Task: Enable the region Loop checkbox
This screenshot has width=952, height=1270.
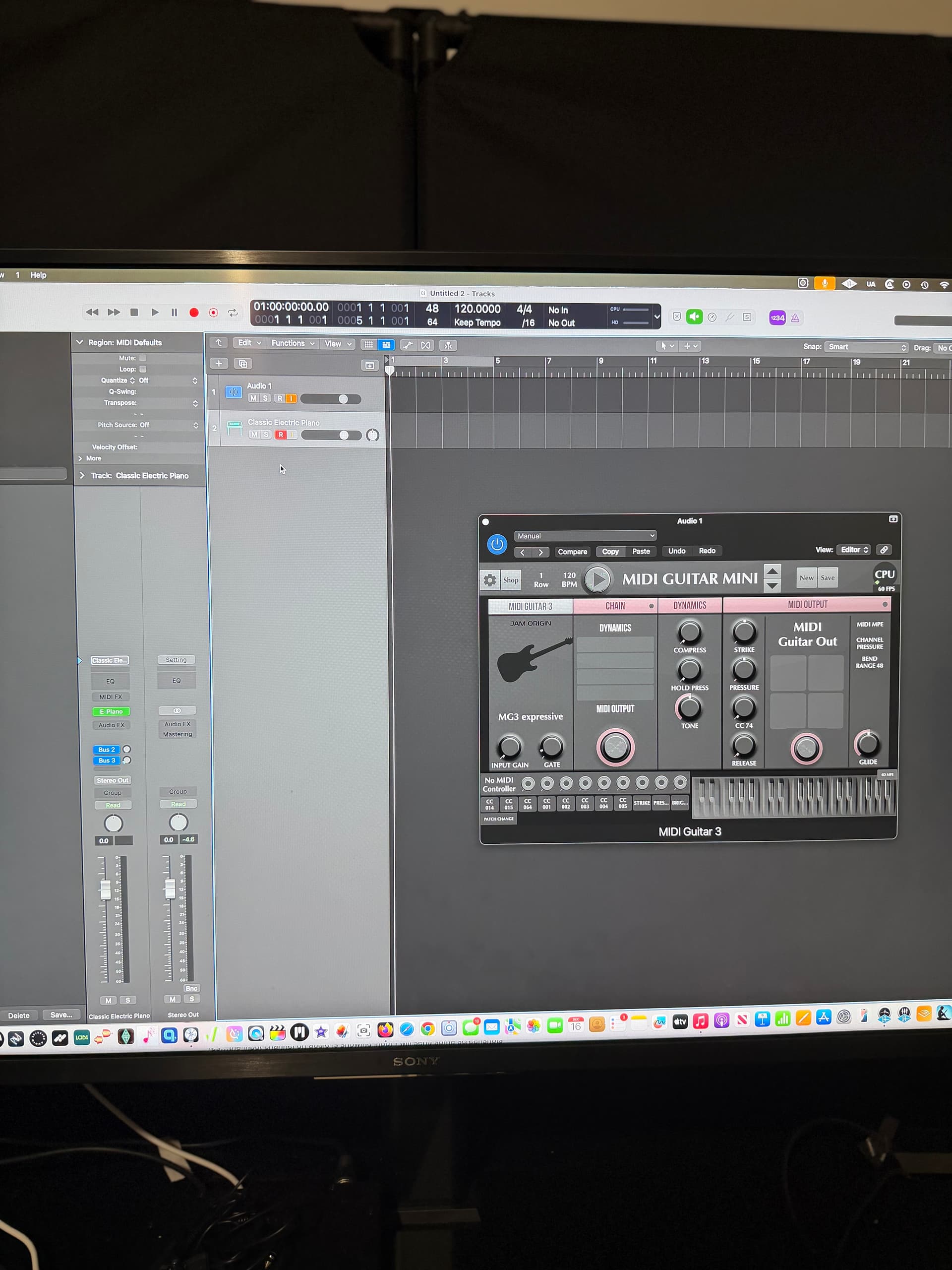Action: tap(142, 369)
